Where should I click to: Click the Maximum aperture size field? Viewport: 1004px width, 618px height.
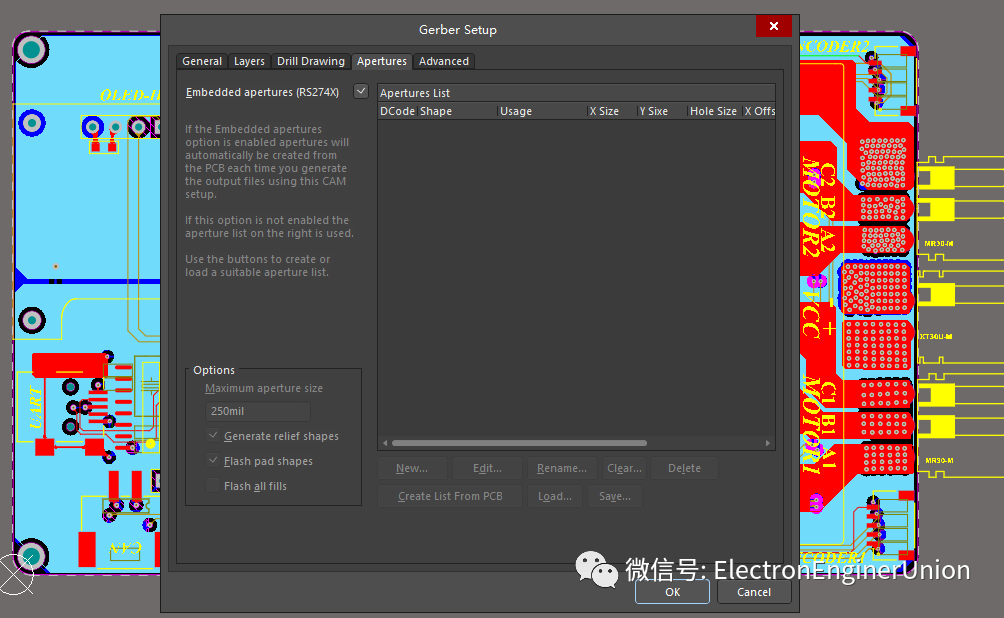257,412
